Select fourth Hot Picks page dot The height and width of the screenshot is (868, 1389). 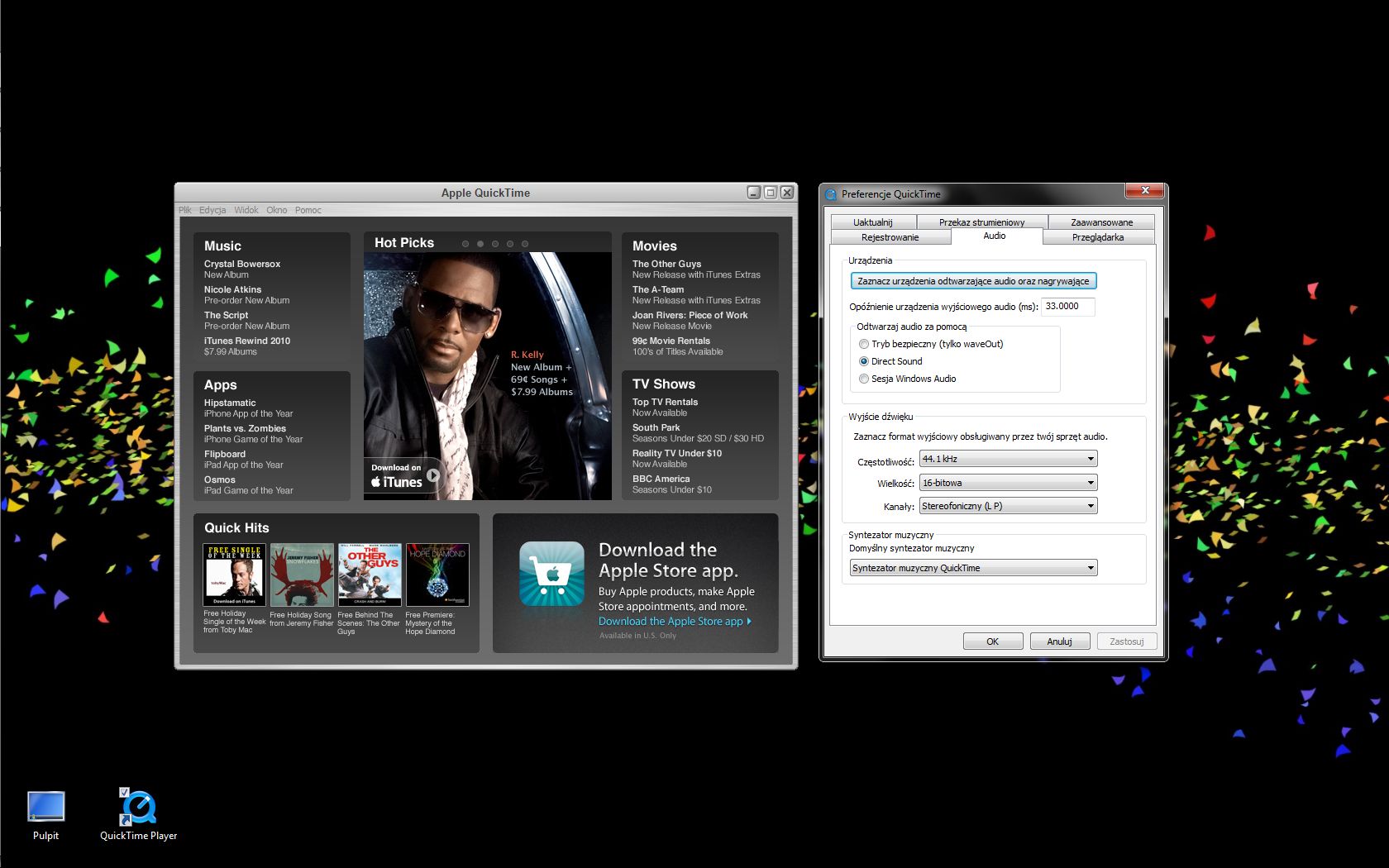(x=510, y=244)
